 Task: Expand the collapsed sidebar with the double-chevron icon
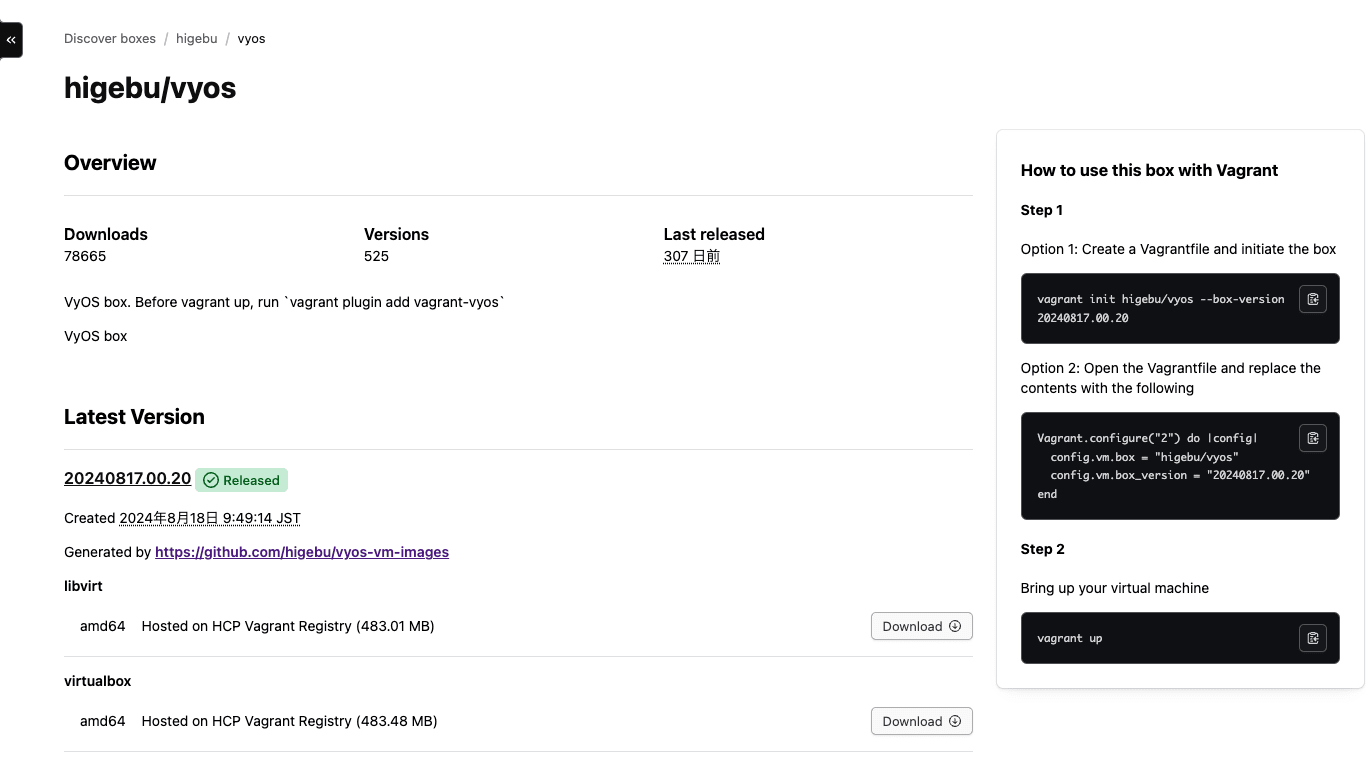(x=11, y=40)
